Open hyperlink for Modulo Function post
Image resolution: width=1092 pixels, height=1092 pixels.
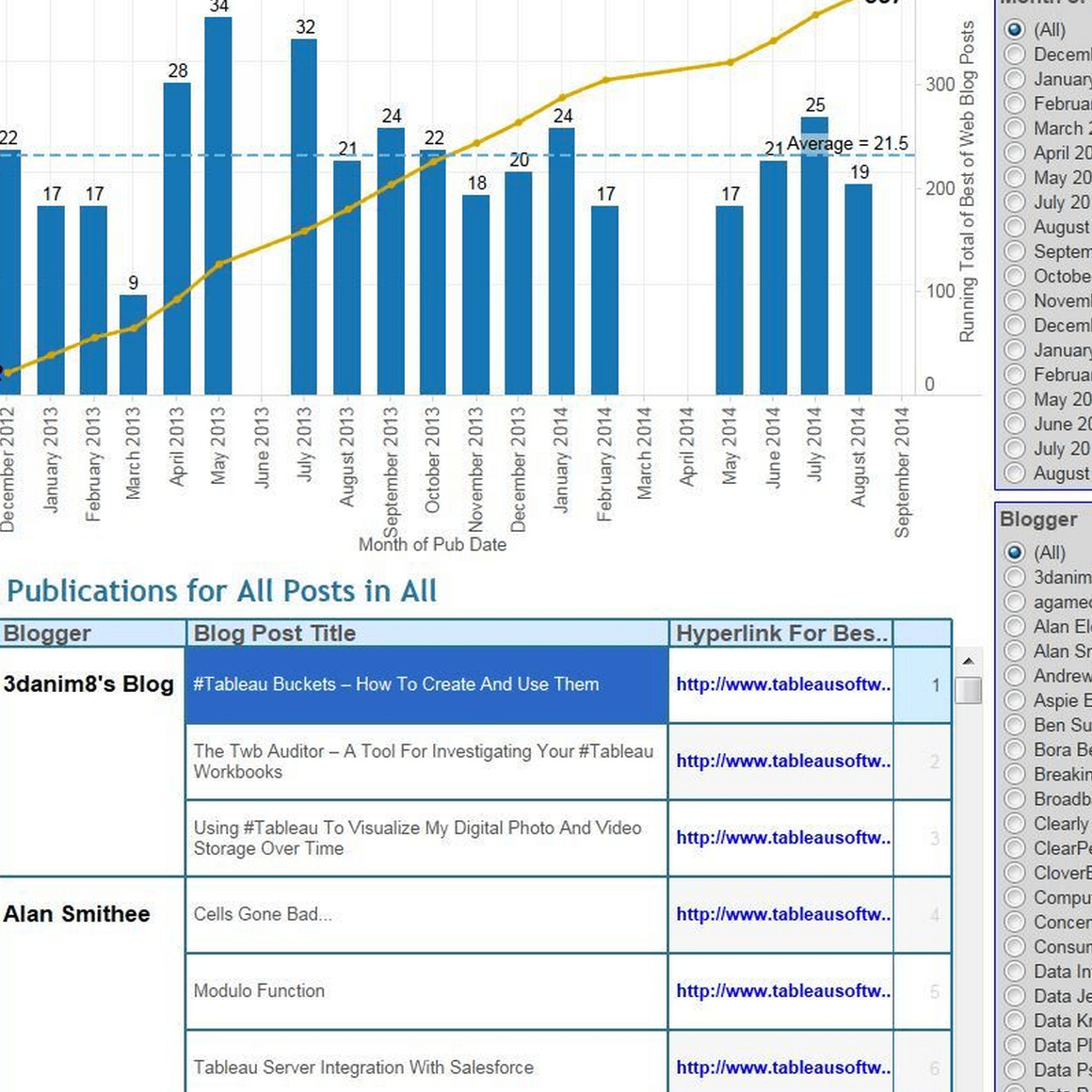click(782, 991)
